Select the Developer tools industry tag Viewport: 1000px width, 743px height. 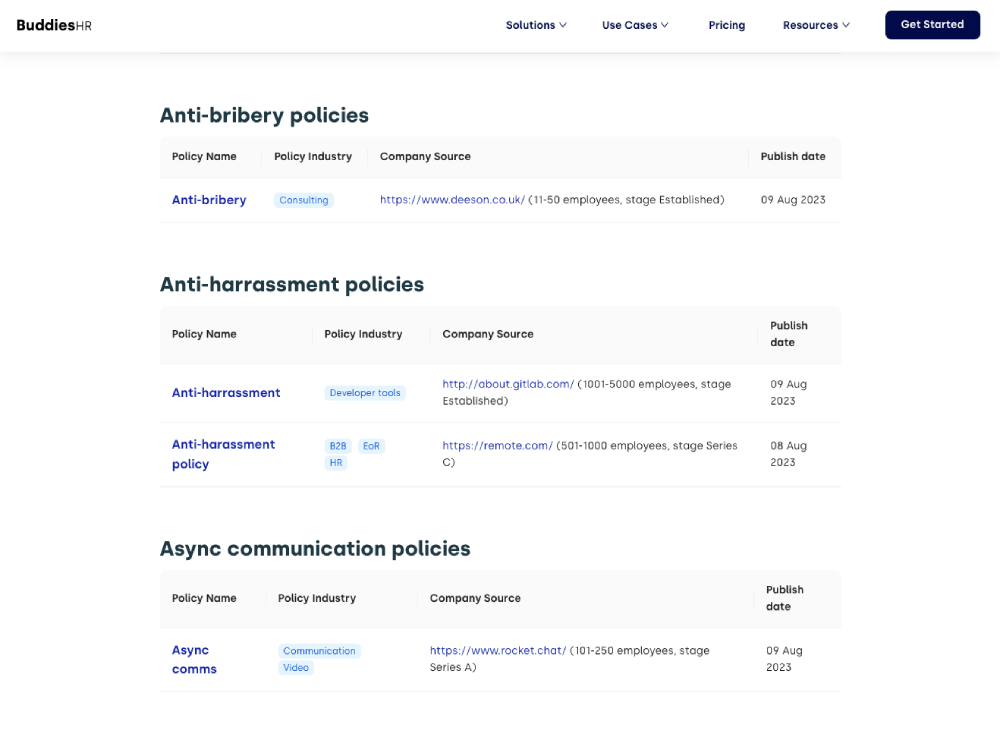pyautogui.click(x=364, y=392)
